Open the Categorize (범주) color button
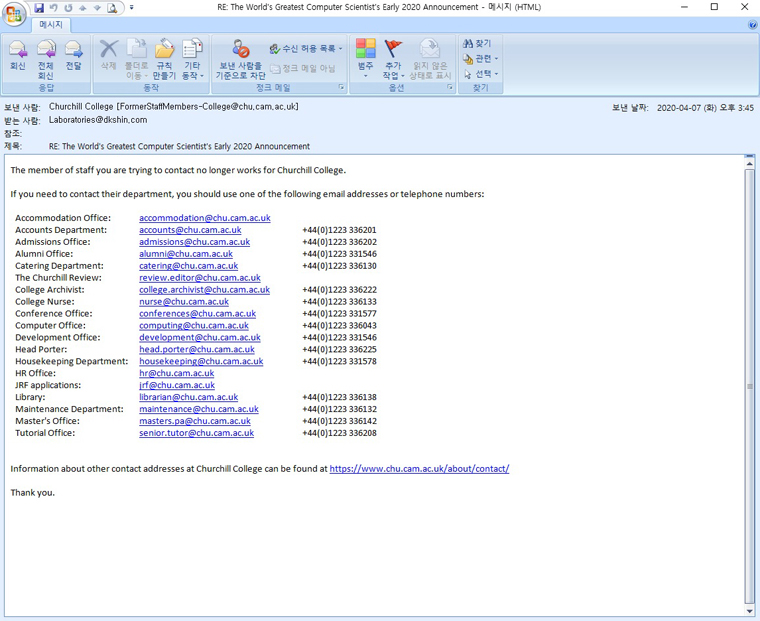 (x=365, y=58)
